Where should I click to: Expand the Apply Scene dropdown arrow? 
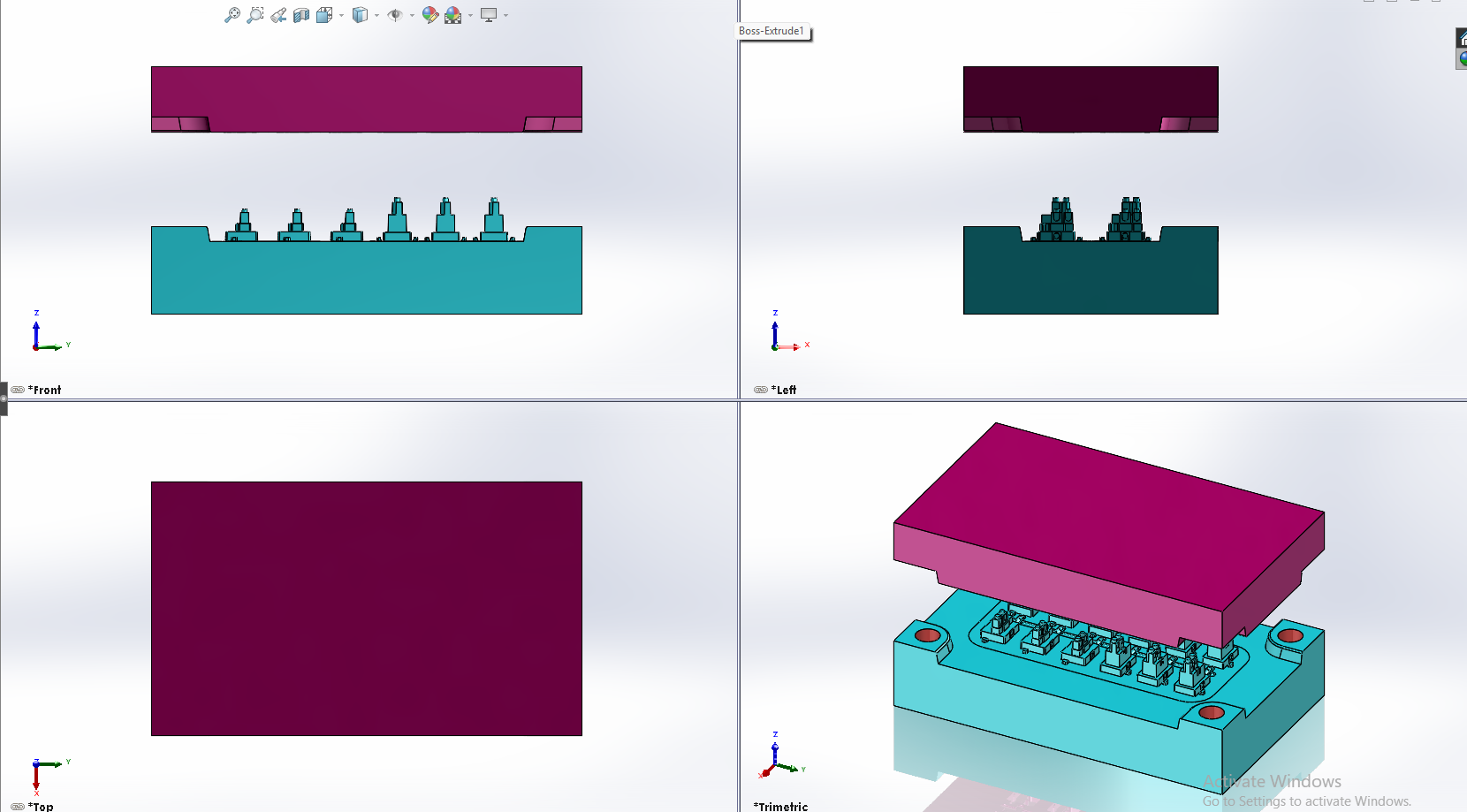(x=470, y=15)
